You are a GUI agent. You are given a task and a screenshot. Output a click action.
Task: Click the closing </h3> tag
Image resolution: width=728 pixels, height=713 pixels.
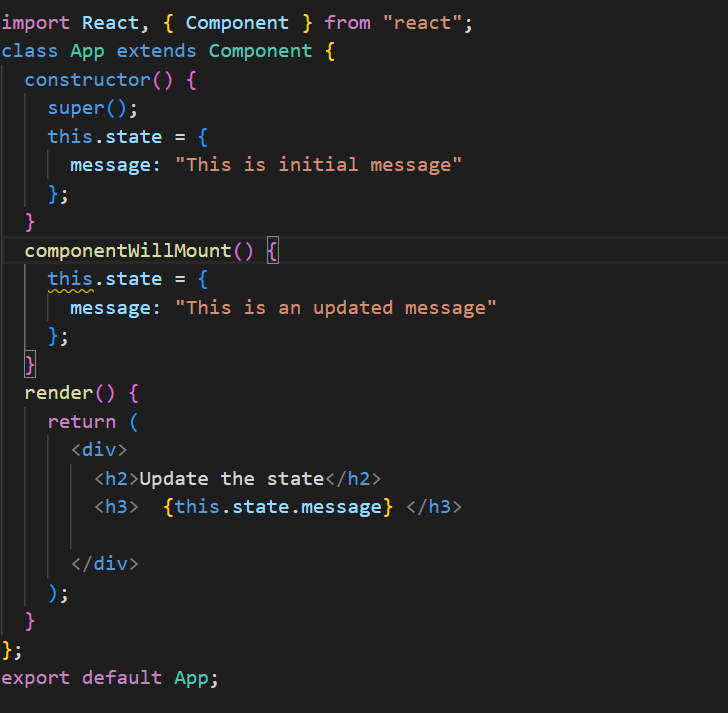click(x=434, y=507)
